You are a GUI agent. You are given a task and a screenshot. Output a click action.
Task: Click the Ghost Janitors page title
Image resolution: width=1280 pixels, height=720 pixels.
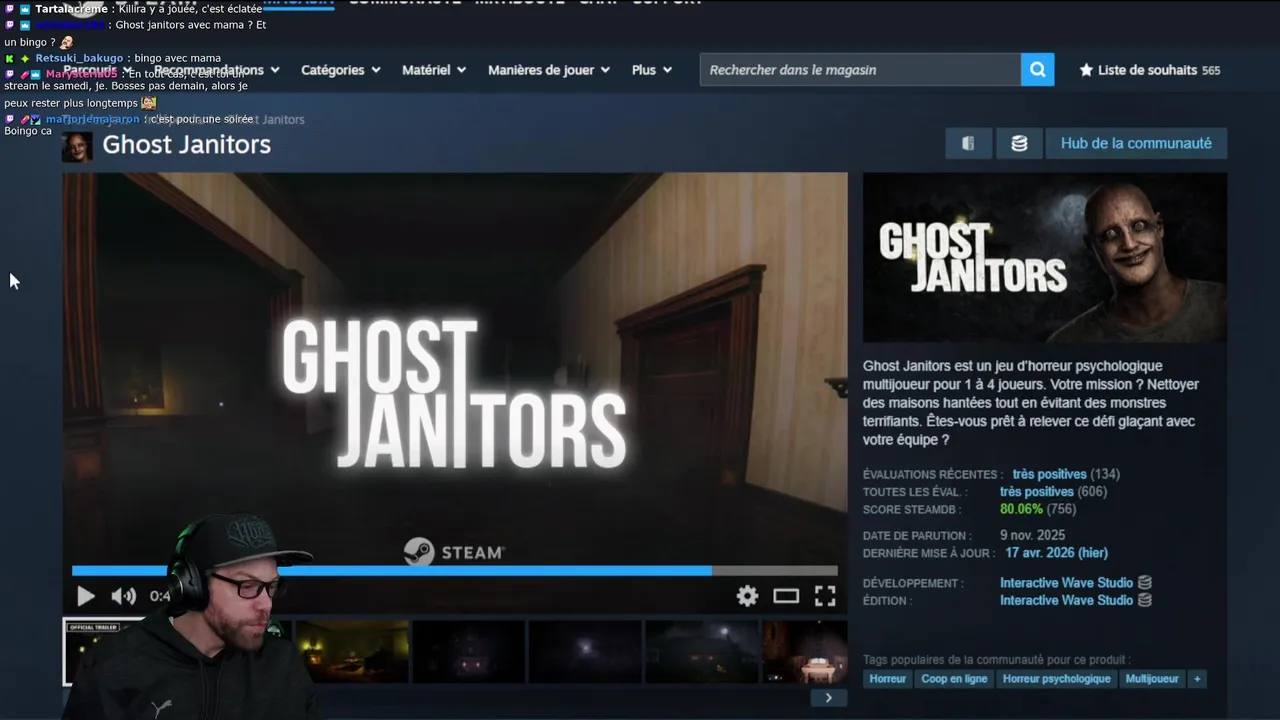pyautogui.click(x=187, y=145)
